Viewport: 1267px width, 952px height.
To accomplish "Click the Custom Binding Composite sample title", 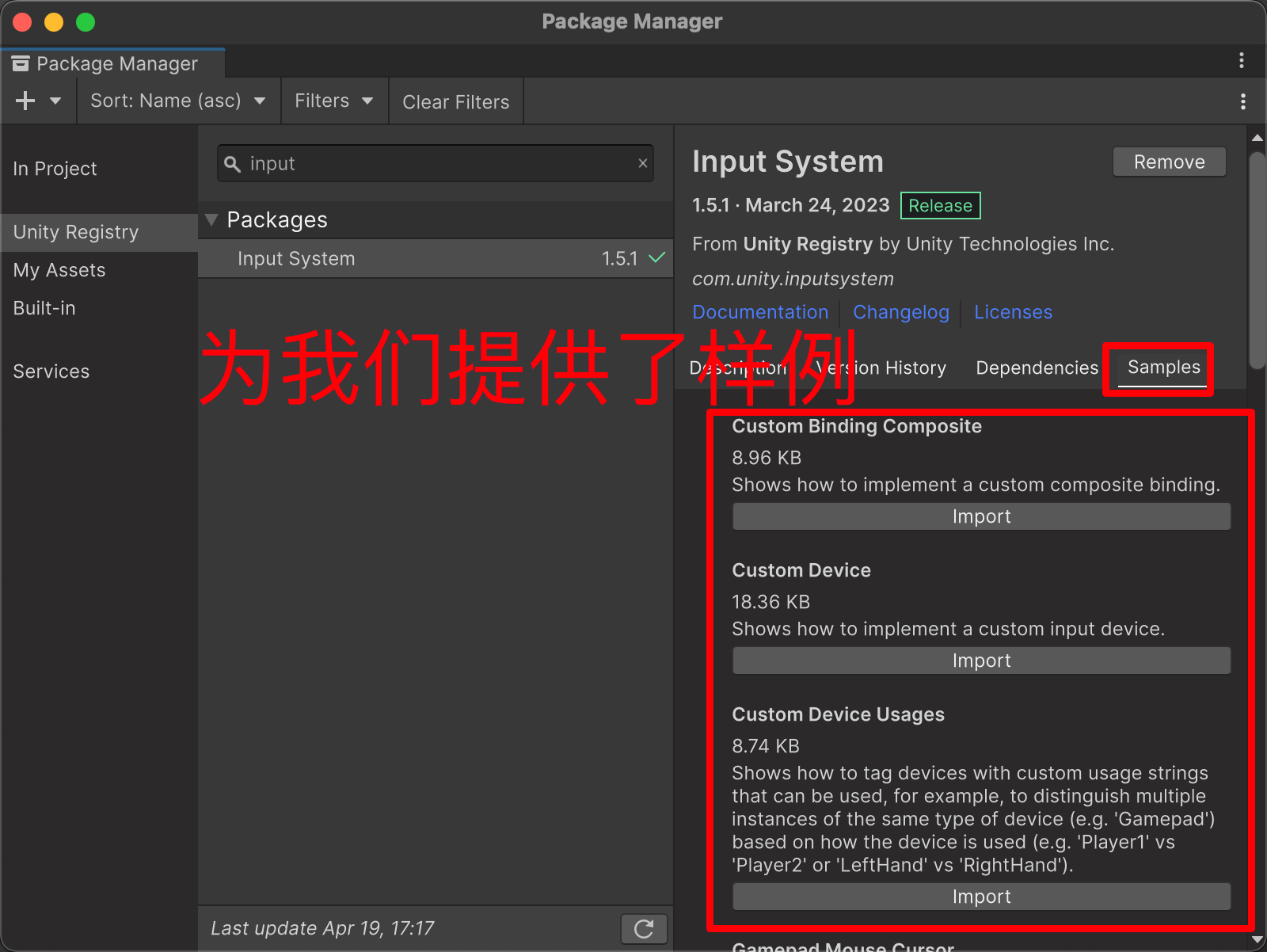I will coord(857,426).
